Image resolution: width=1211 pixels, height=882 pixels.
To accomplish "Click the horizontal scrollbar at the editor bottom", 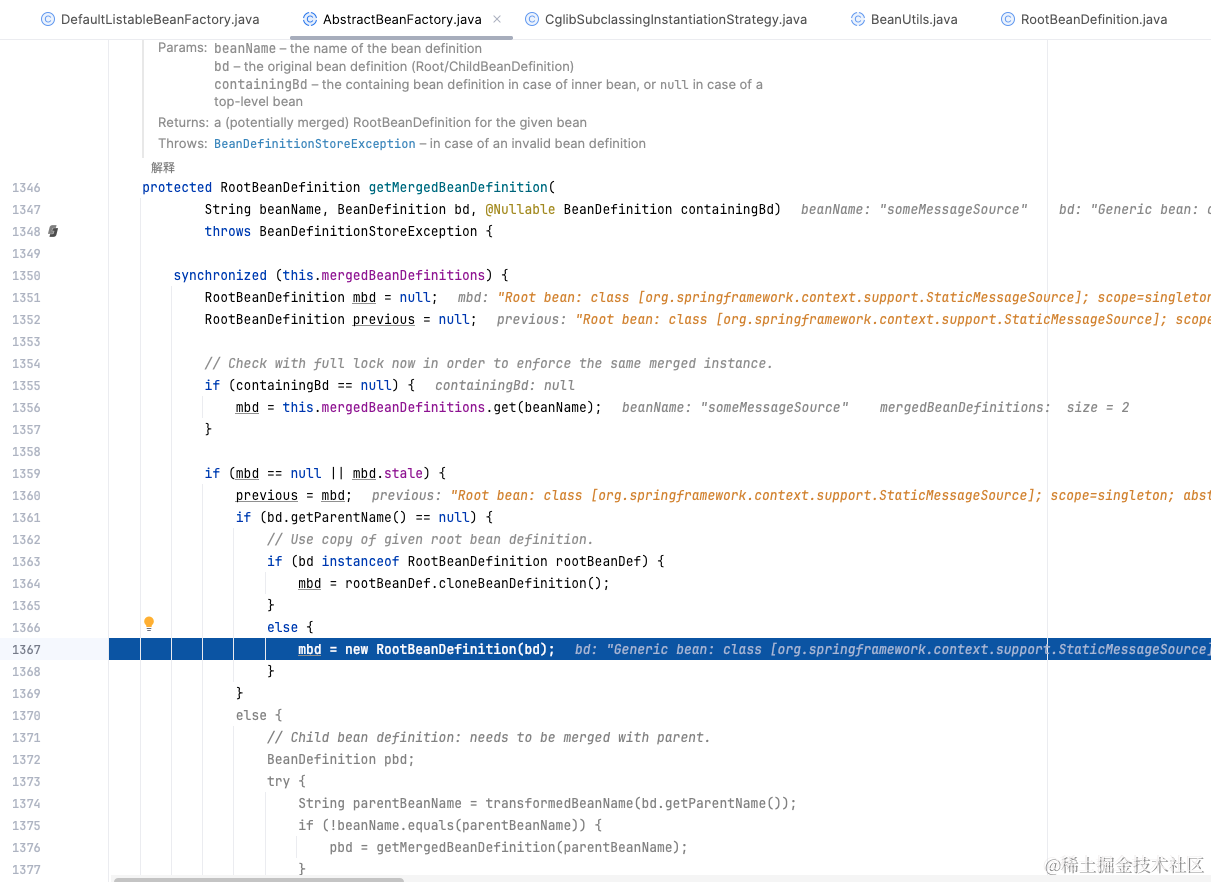I will click(x=259, y=879).
